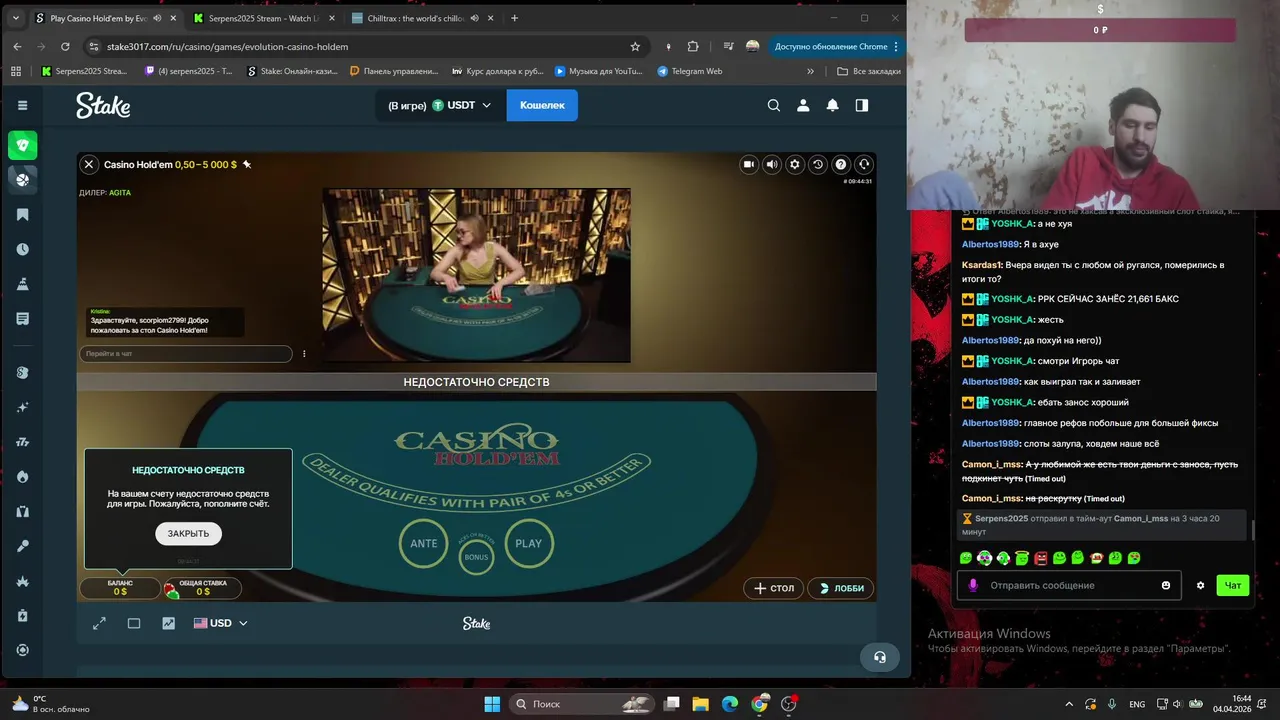The width and height of the screenshot is (1280, 720).
Task: Enter fullscreen with the expand arrows icon
Action: pos(99,623)
